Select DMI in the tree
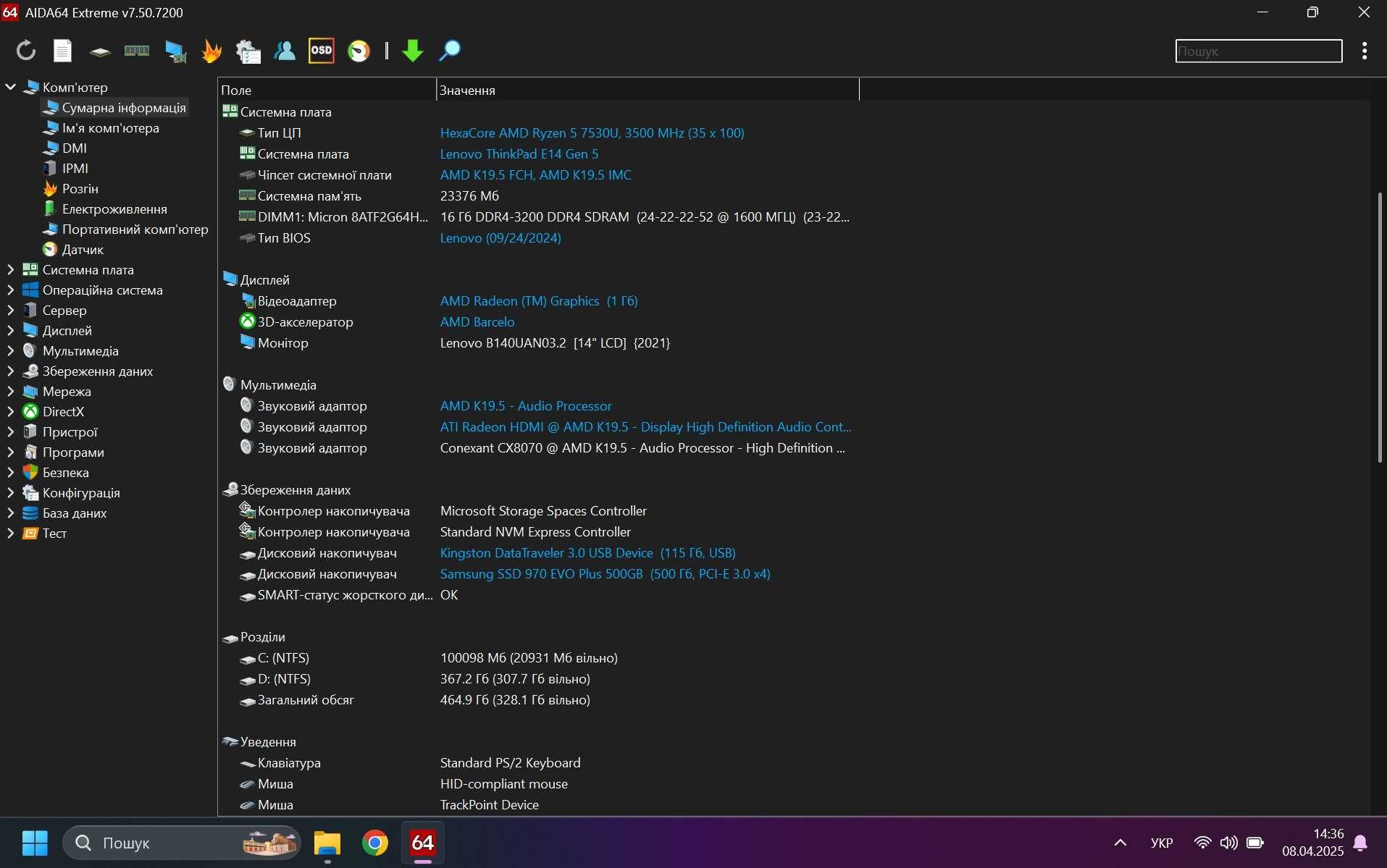The image size is (1387, 868). (74, 148)
